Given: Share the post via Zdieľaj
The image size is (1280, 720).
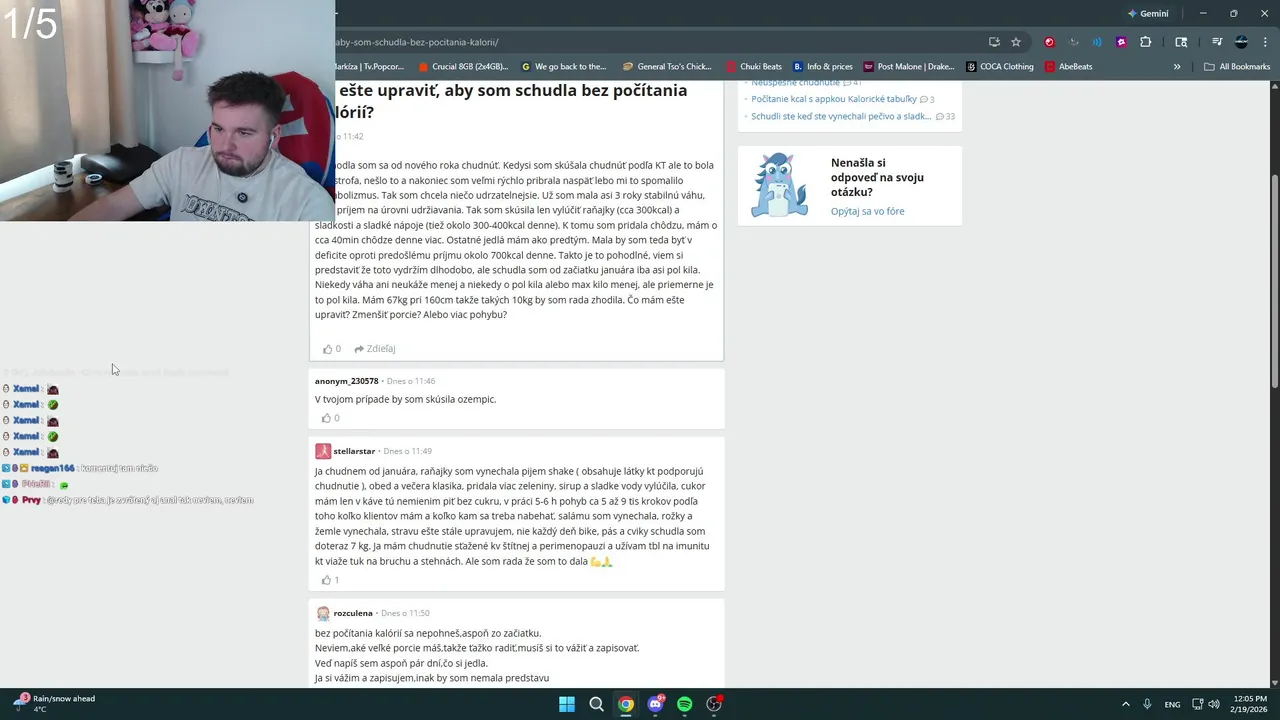Looking at the screenshot, I should [x=375, y=349].
